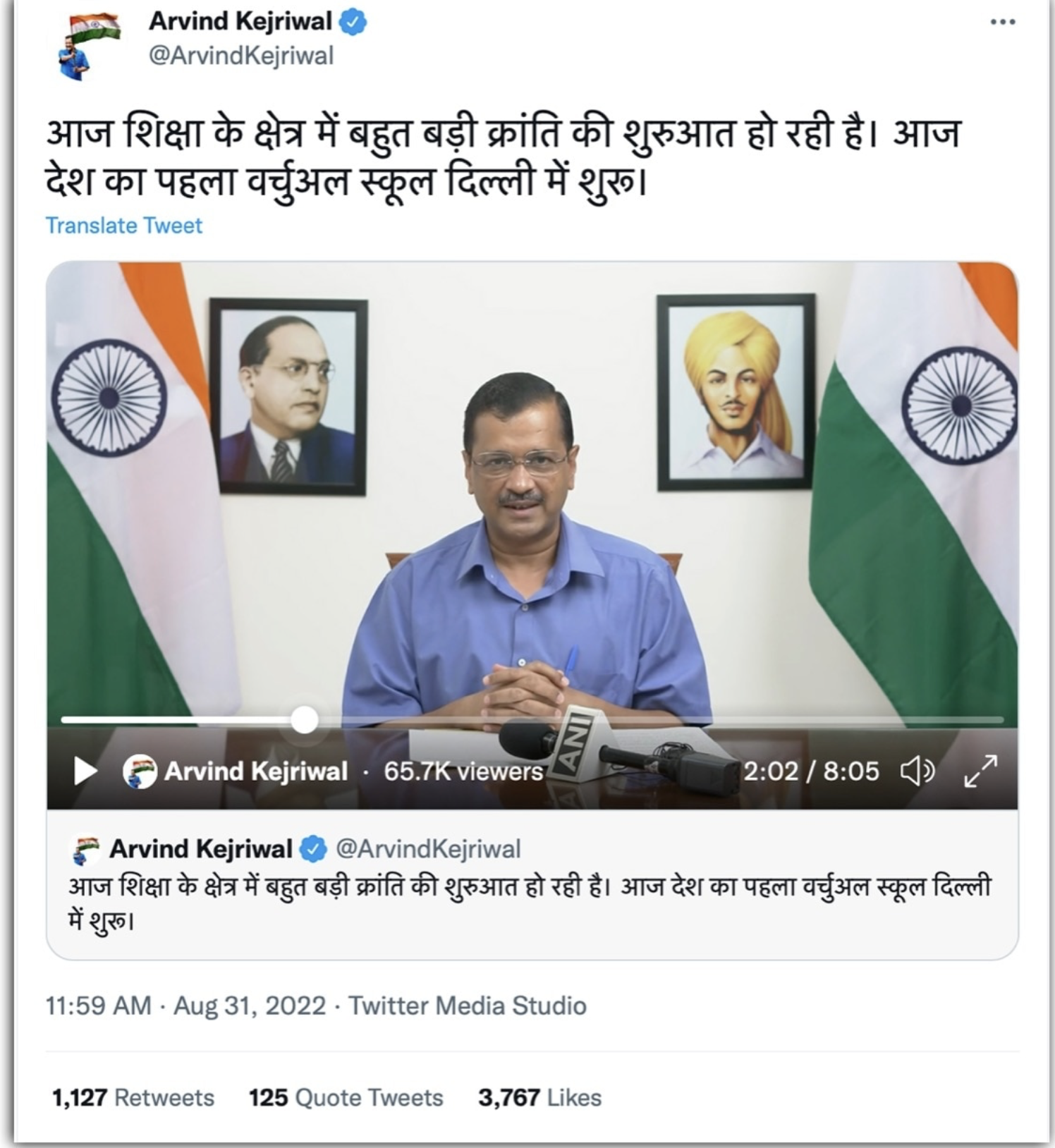Image resolution: width=1055 pixels, height=1148 pixels.
Task: View the 3,767 Likes list
Action: pos(539,1098)
